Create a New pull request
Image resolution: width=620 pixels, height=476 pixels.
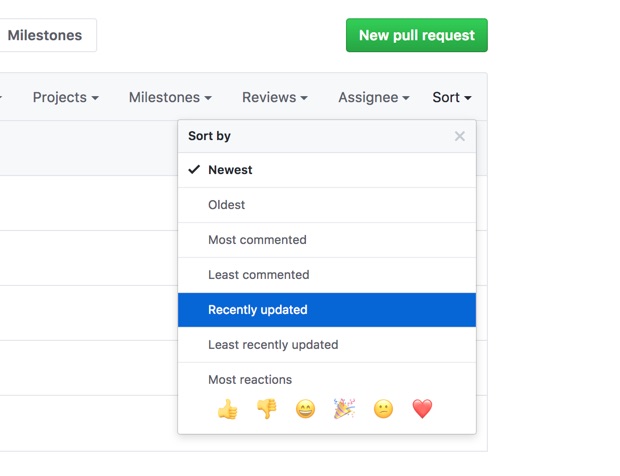click(417, 35)
